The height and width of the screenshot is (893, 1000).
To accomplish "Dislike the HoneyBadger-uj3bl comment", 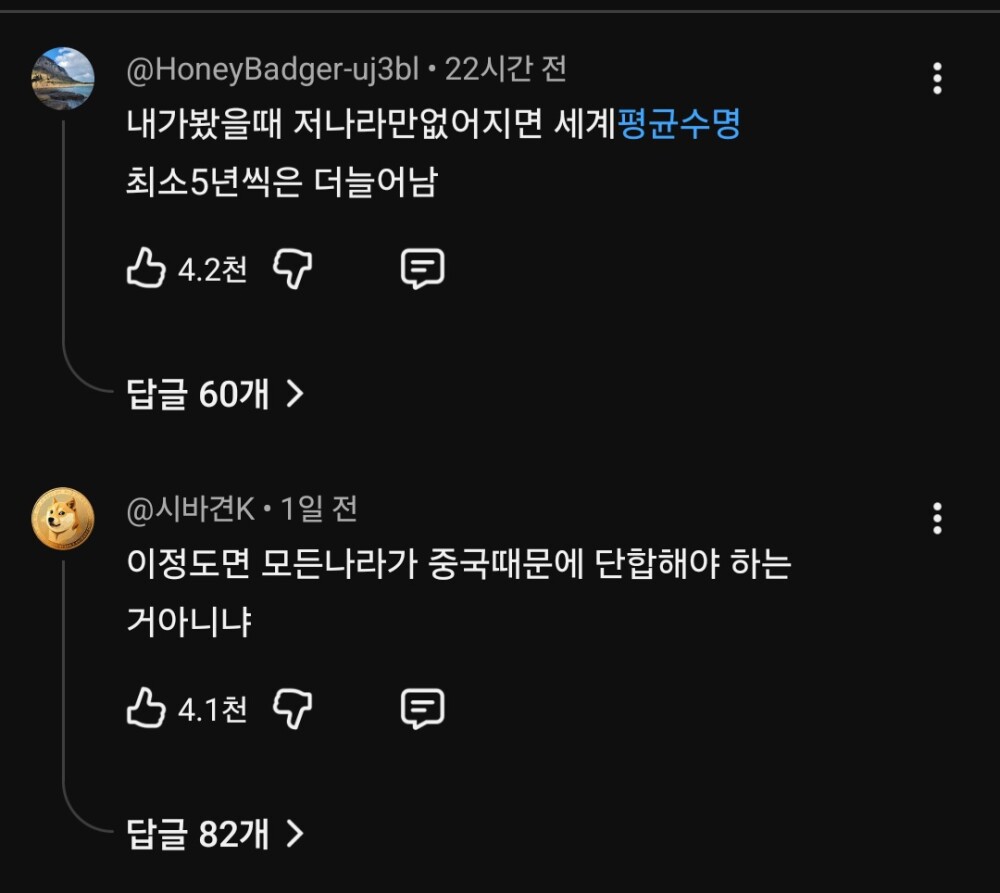I will pos(293,269).
